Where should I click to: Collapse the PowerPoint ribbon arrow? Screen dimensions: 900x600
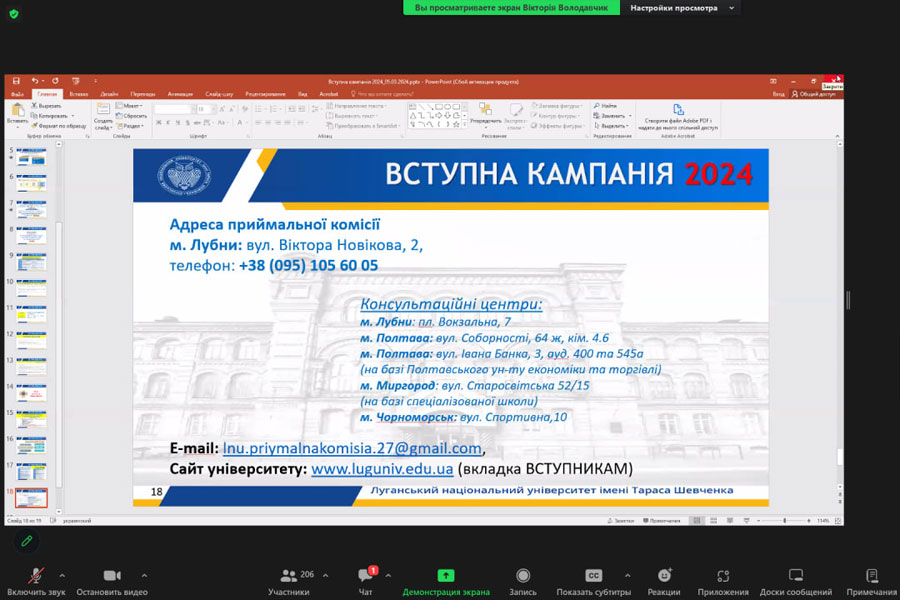(x=837, y=136)
